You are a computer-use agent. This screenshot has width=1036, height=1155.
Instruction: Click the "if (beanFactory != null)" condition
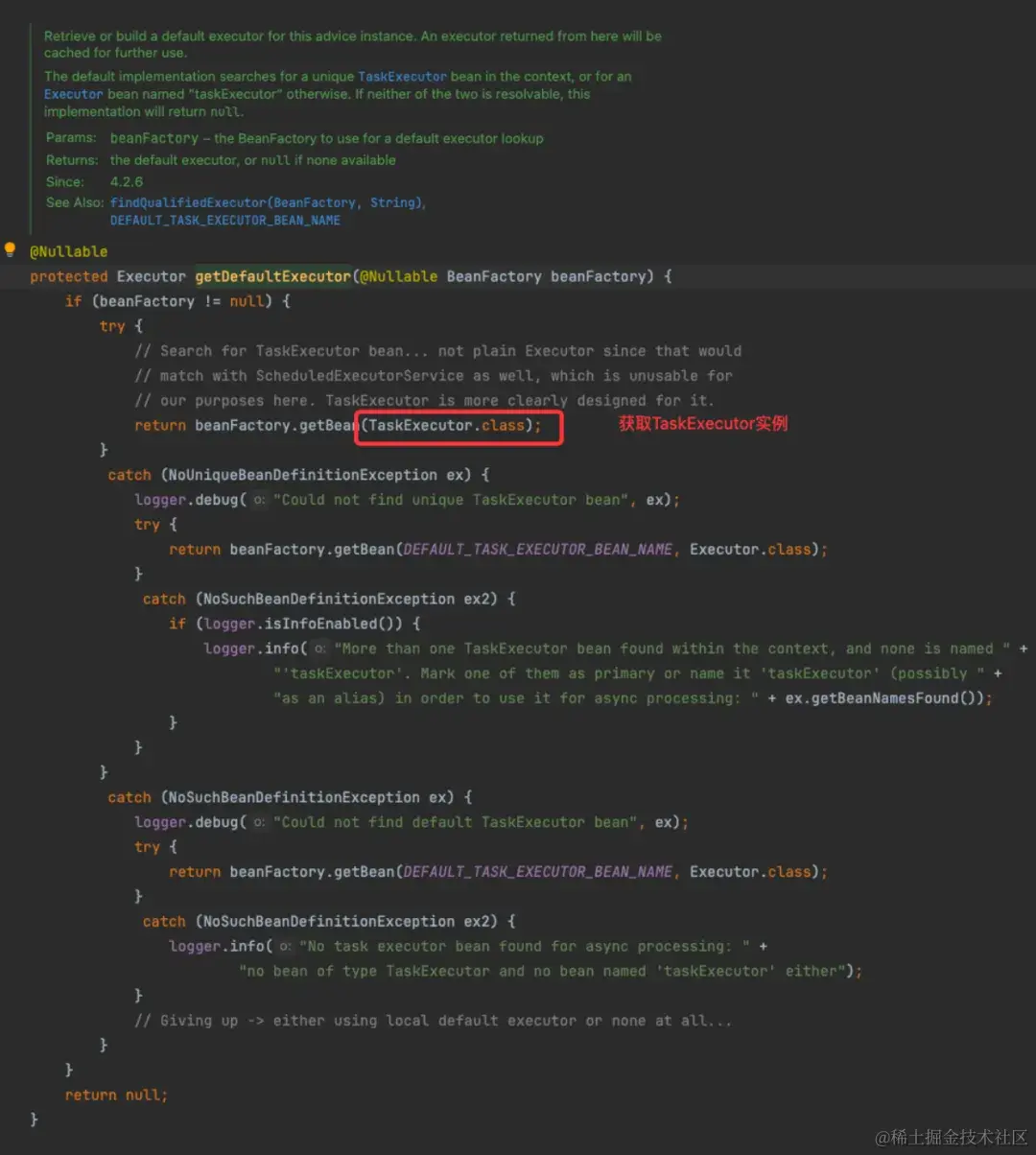pyautogui.click(x=177, y=301)
